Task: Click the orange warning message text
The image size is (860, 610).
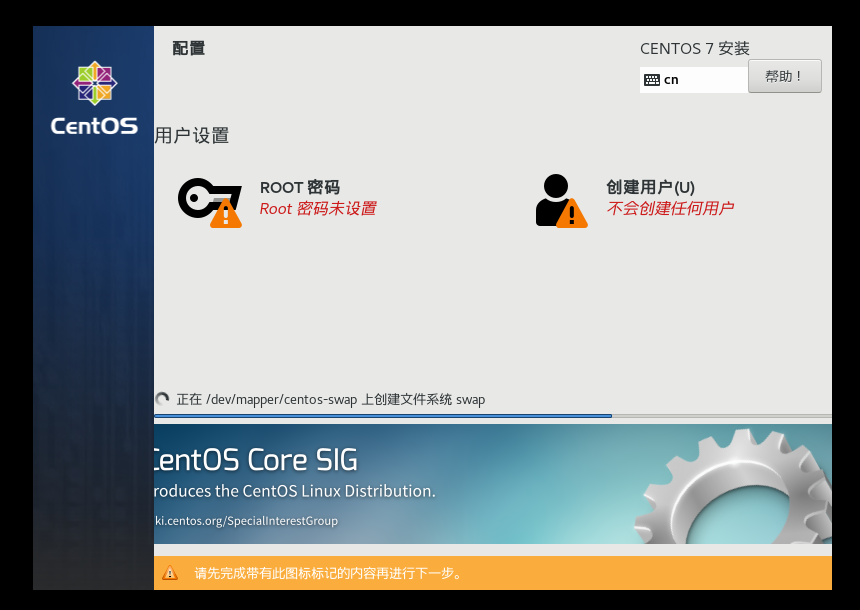Action: coord(329,573)
